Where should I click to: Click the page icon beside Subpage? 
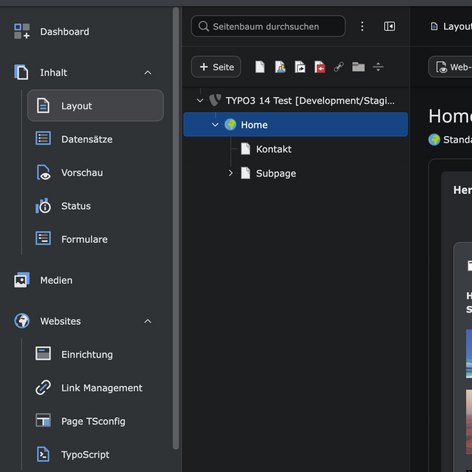[246, 173]
